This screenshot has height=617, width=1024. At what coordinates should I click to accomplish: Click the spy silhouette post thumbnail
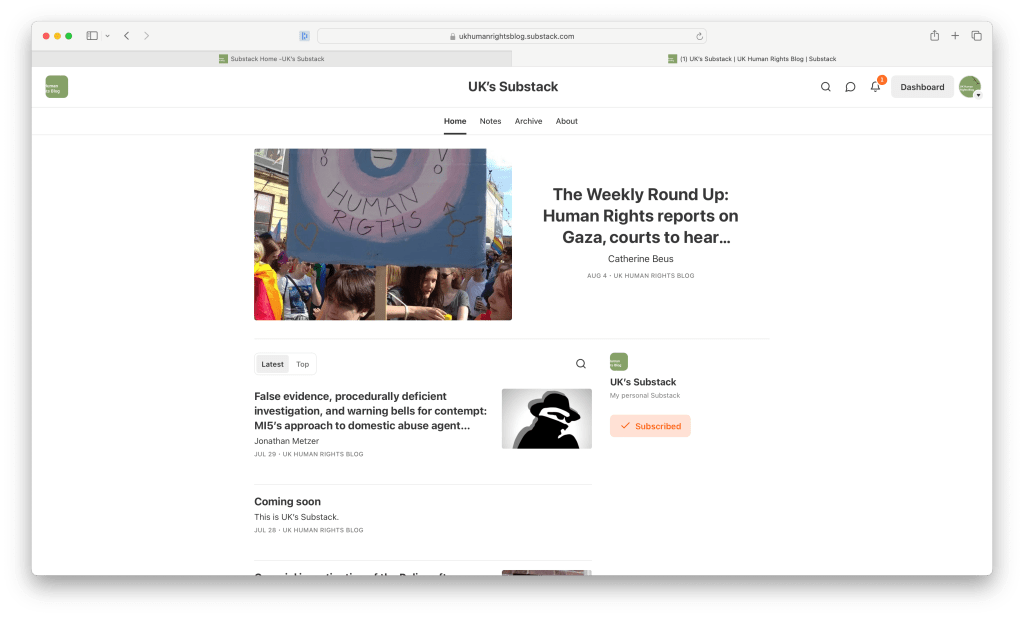[547, 419]
